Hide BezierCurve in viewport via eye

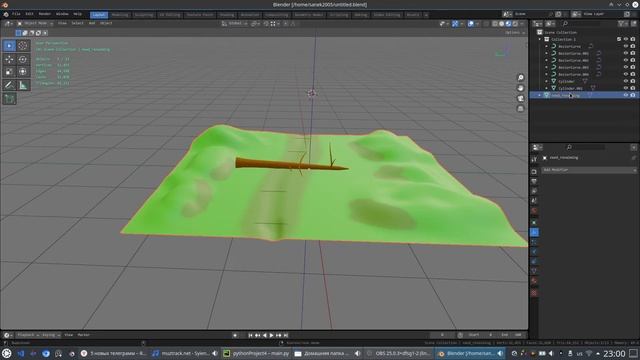tap(626, 47)
